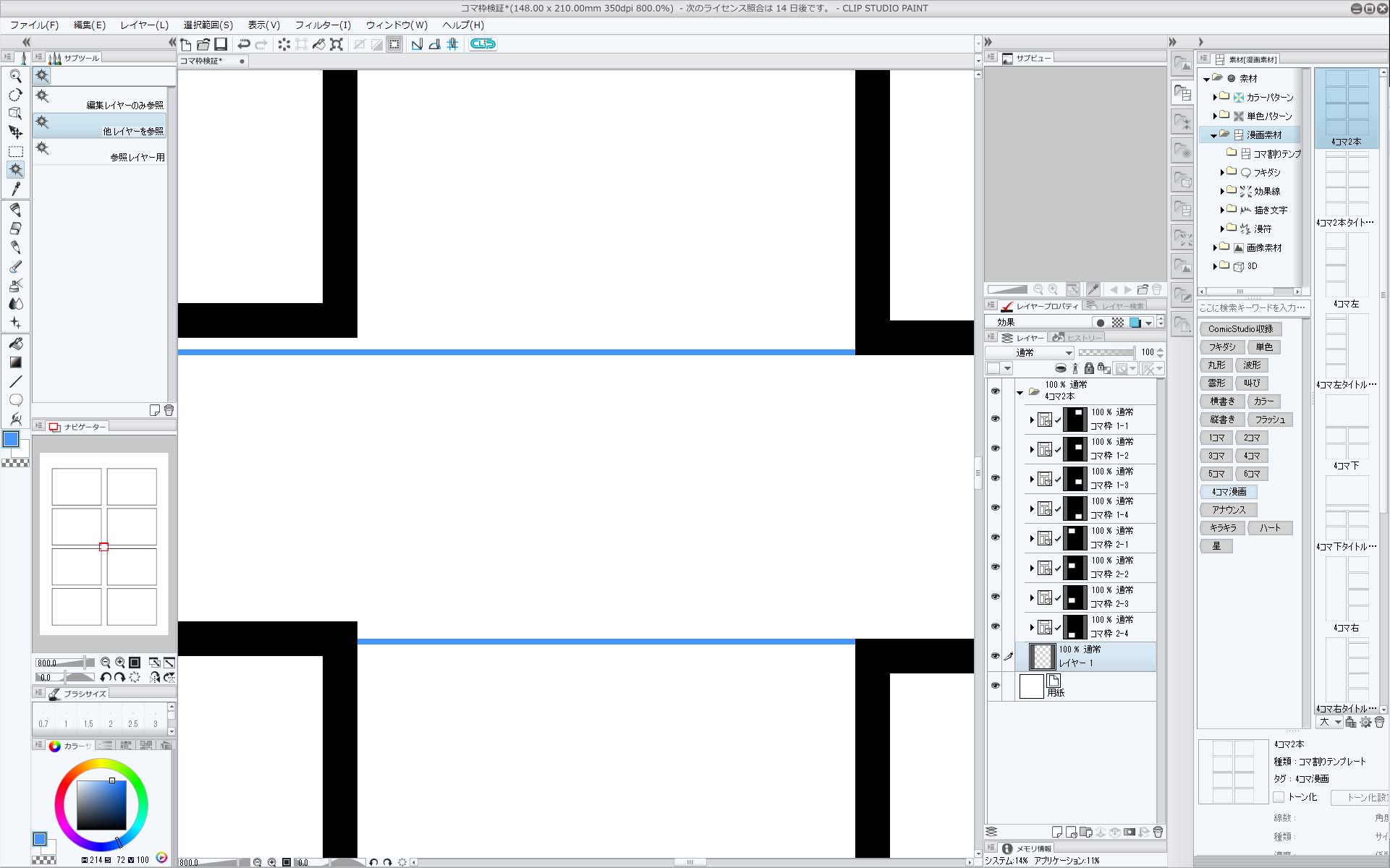The image size is (1390, 868).
Task: Hide the コマ枠 1-1 layer
Action: point(995,419)
